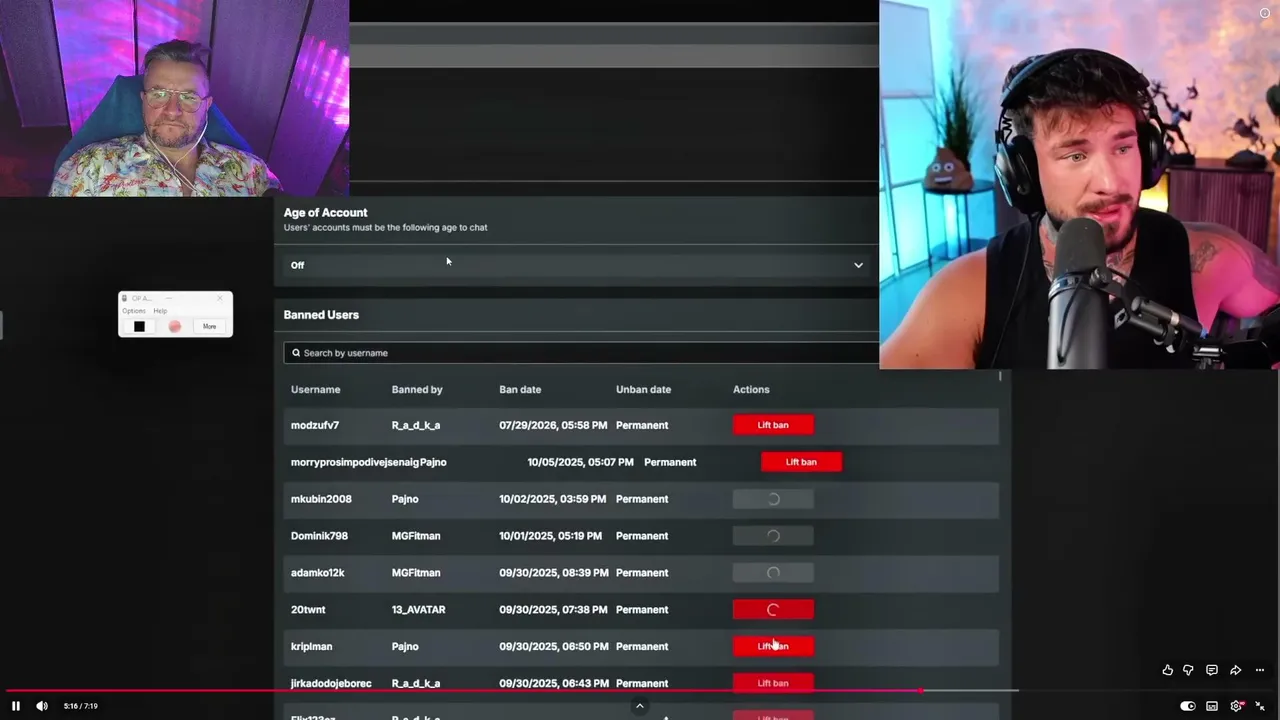Click the Actions column header
Image resolution: width=1280 pixels, height=720 pixels.
click(x=751, y=389)
